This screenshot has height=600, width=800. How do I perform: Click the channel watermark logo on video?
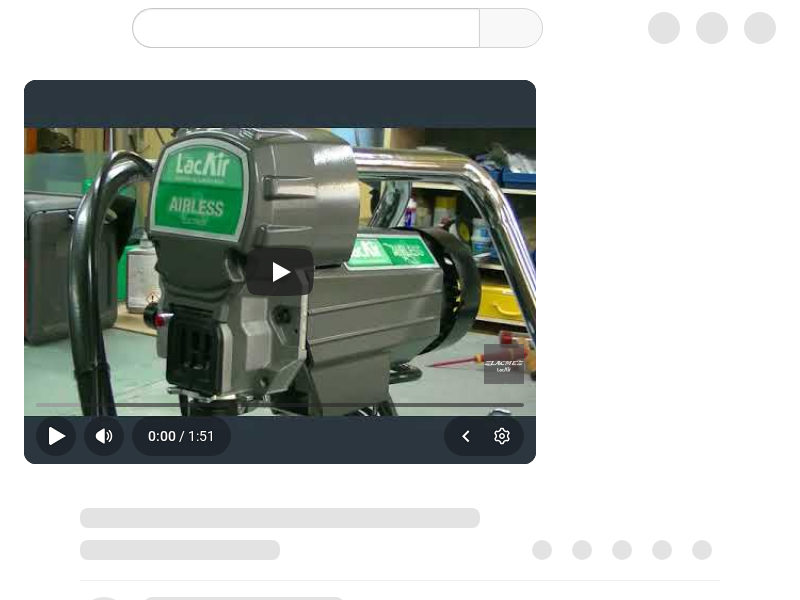(x=504, y=364)
